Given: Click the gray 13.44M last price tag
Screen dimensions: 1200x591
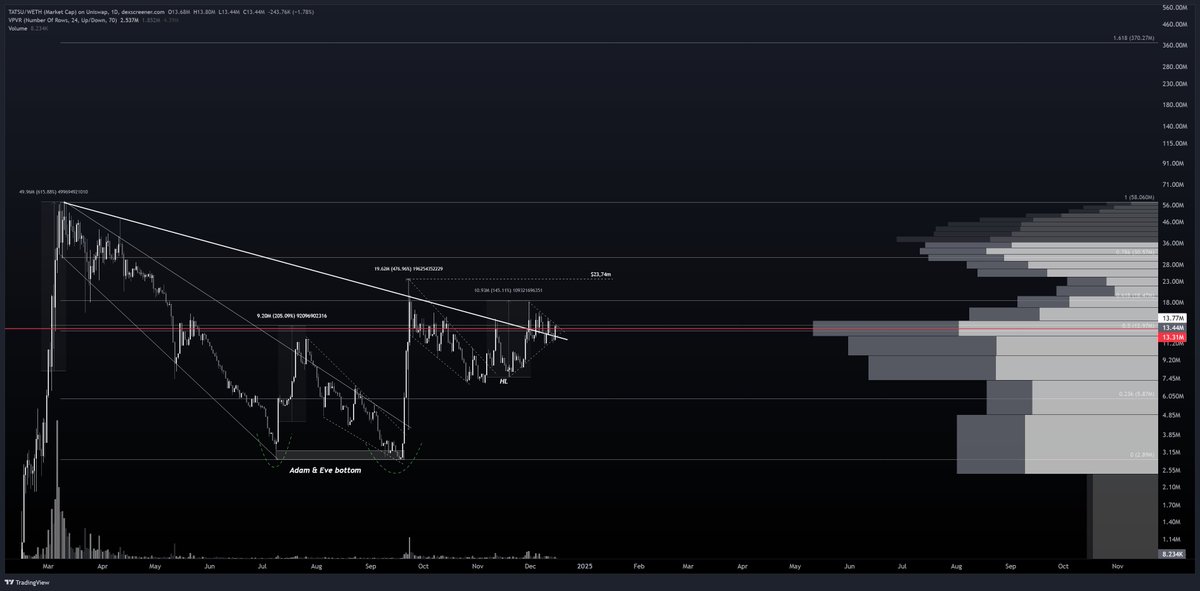Looking at the screenshot, I should click(1171, 328).
